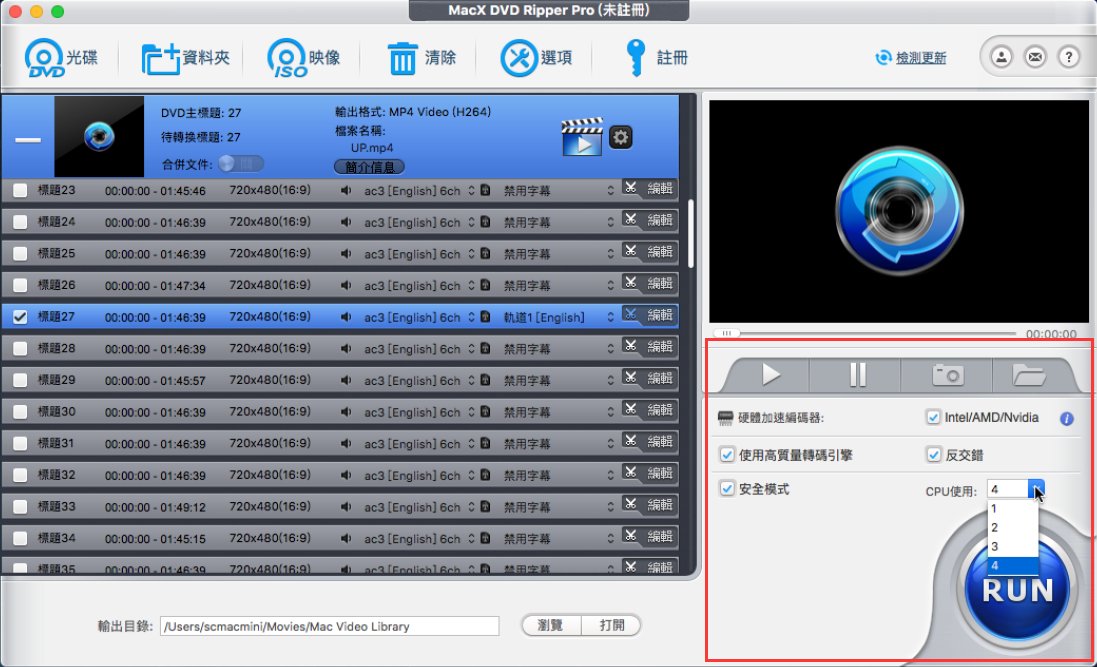Click the scissors trim icon for 標題33
Image resolution: width=1097 pixels, height=667 pixels.
[630, 505]
